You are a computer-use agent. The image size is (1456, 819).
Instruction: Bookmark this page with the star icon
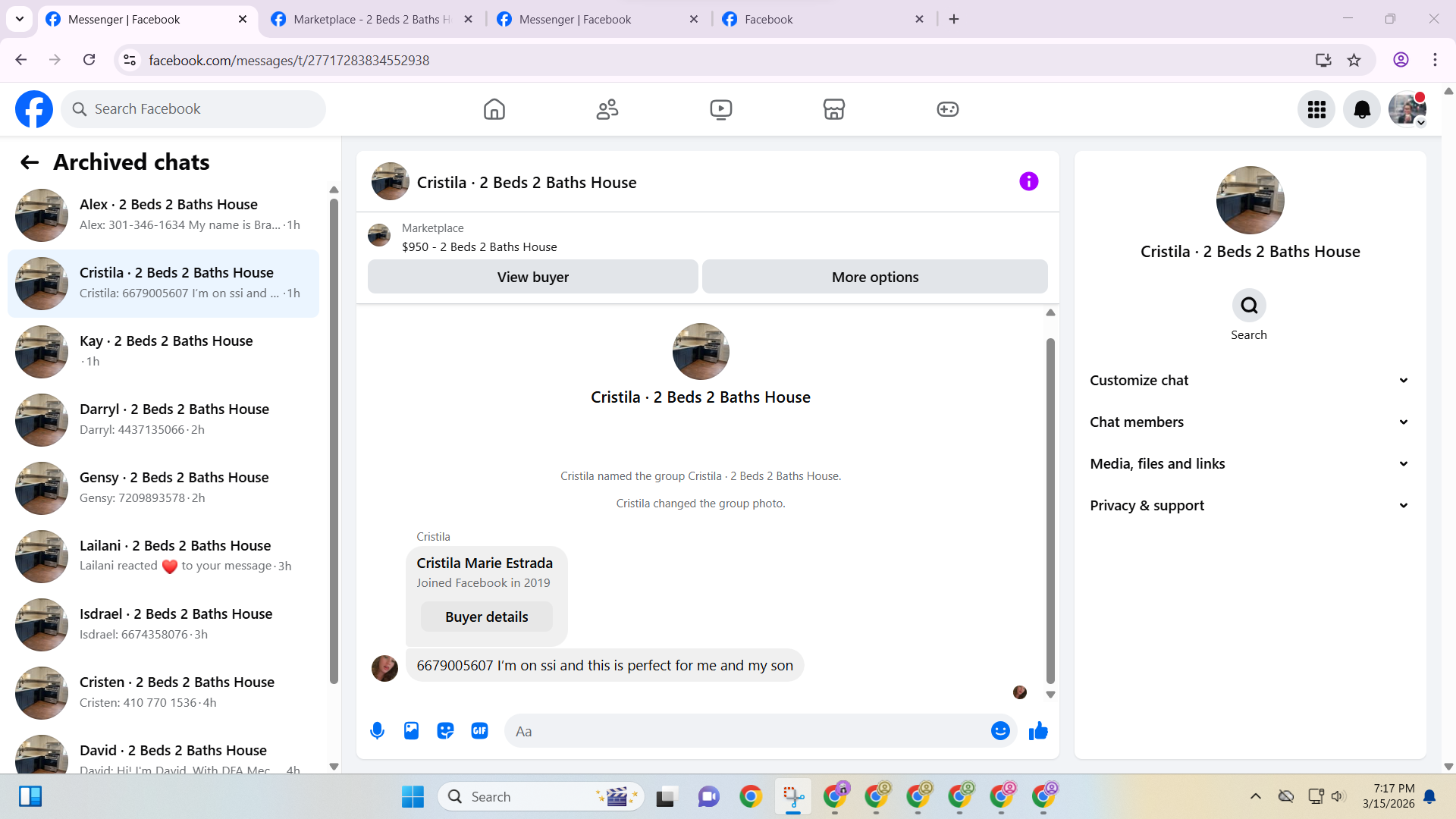pos(1354,60)
